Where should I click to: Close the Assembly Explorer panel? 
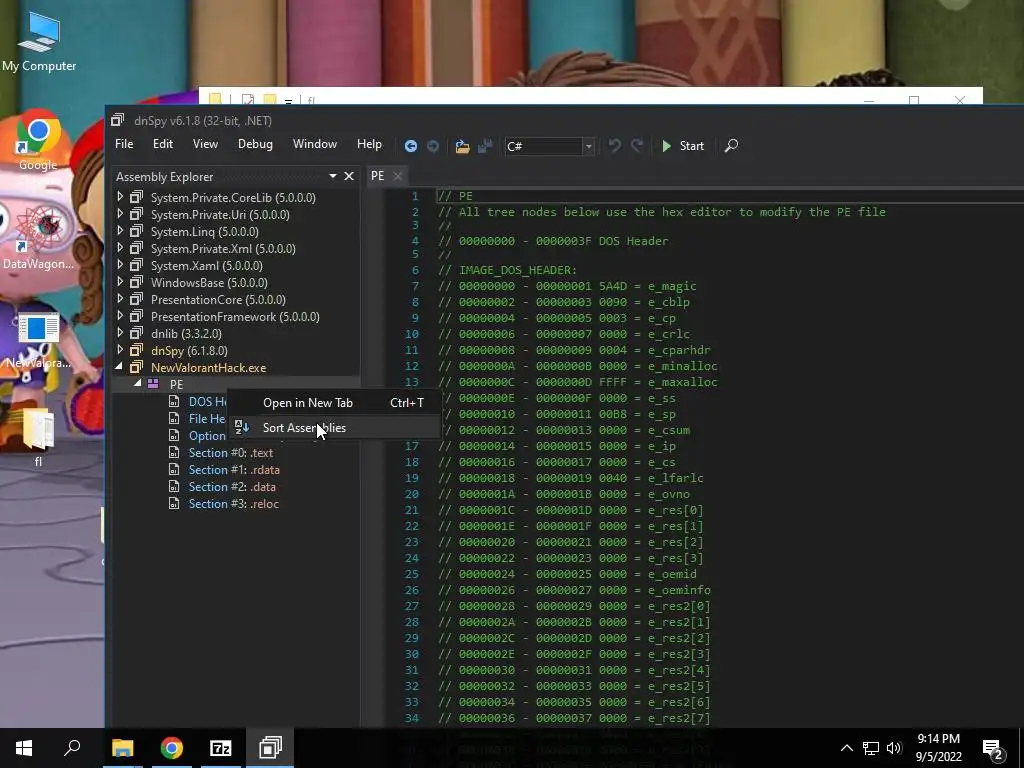pyautogui.click(x=349, y=176)
